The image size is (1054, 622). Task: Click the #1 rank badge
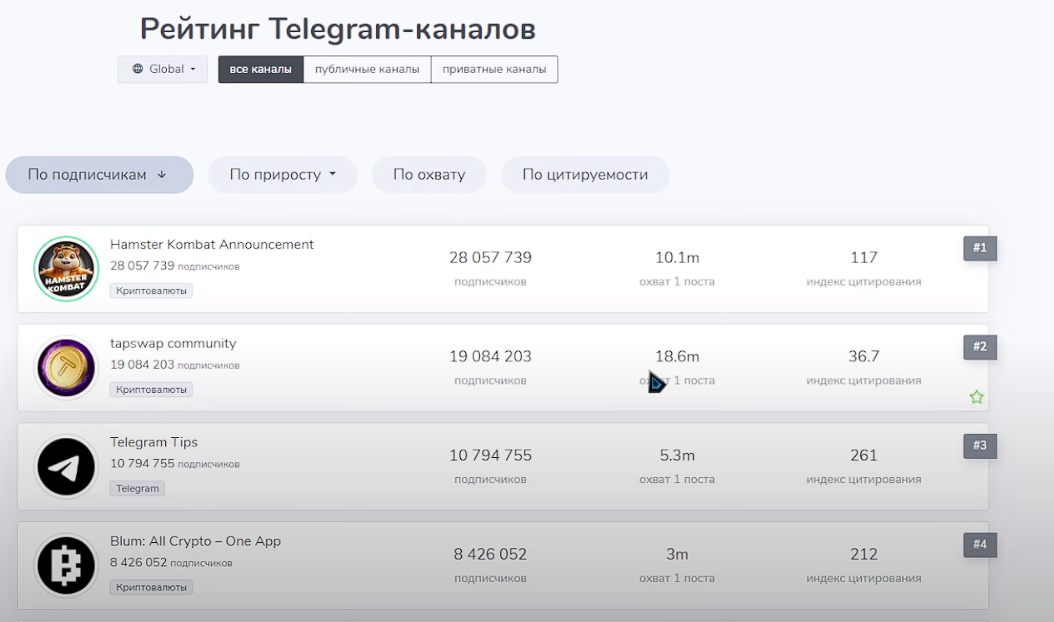[x=980, y=248]
